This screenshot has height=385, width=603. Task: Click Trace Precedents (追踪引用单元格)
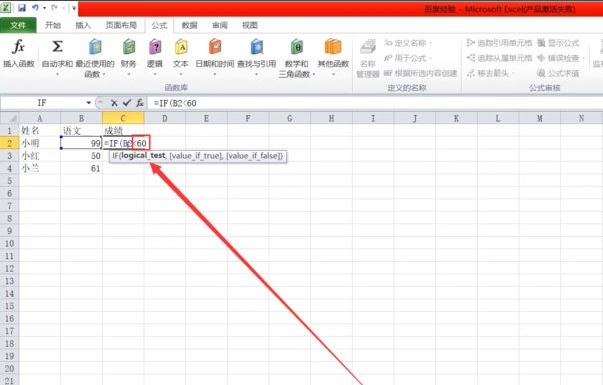499,43
